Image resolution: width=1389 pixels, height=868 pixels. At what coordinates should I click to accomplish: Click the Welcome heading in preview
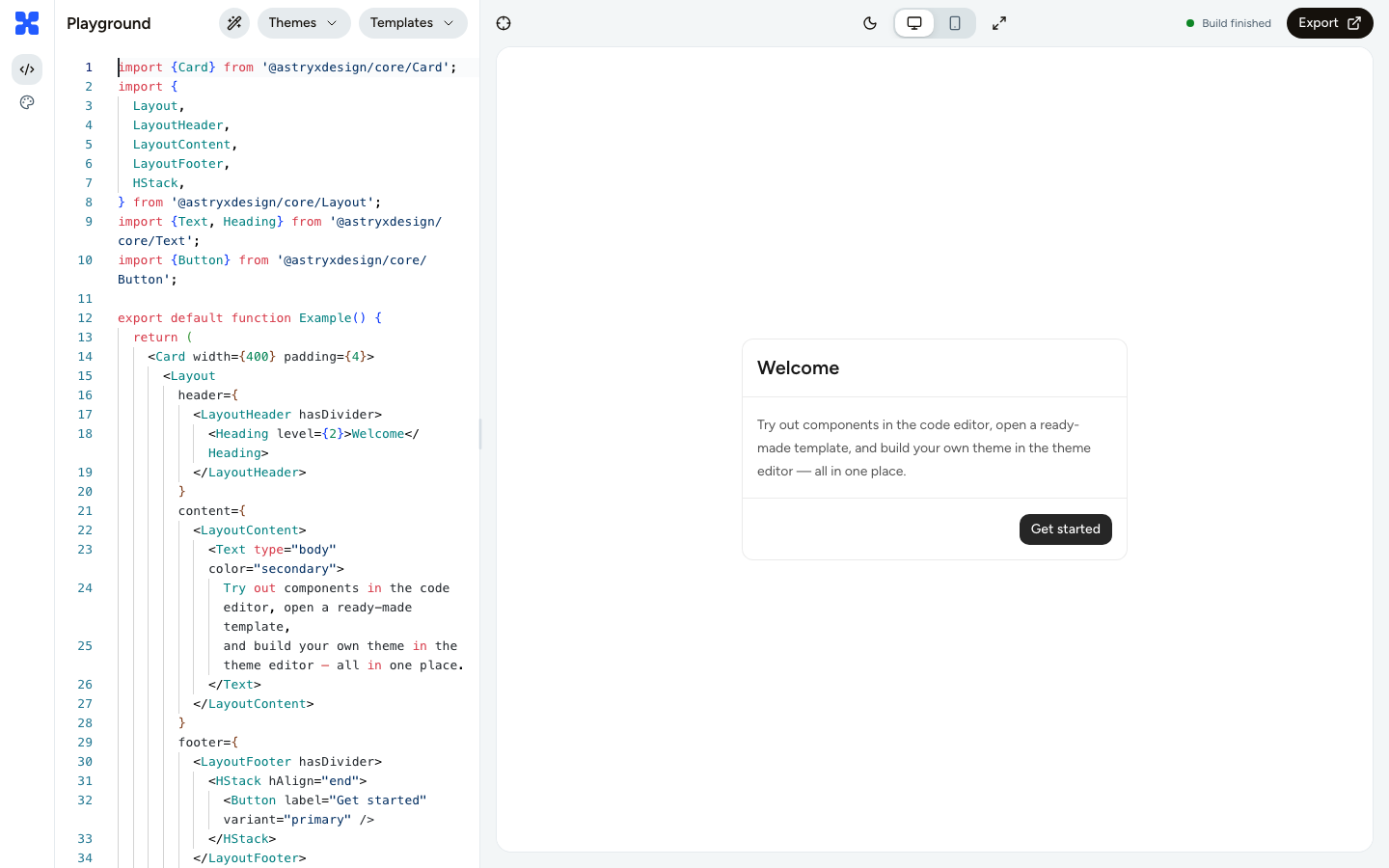tap(799, 368)
